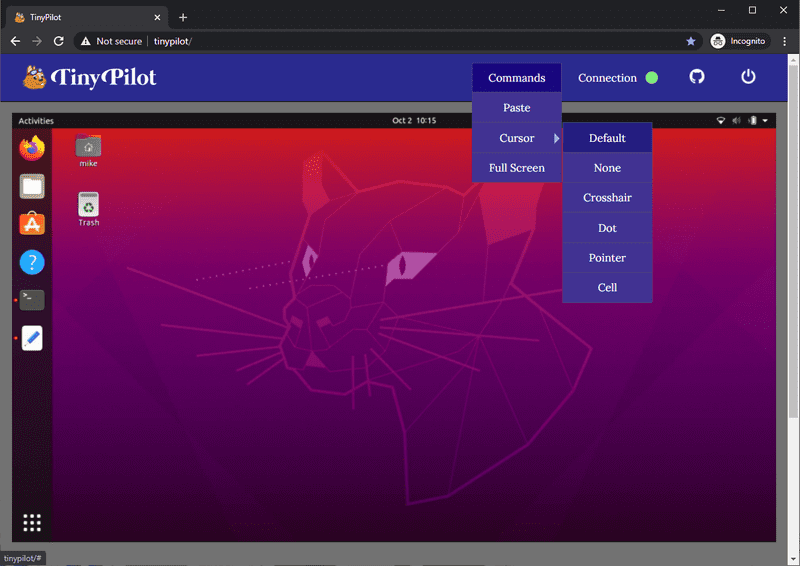
Task: Select Cell cursor option
Action: (607, 287)
